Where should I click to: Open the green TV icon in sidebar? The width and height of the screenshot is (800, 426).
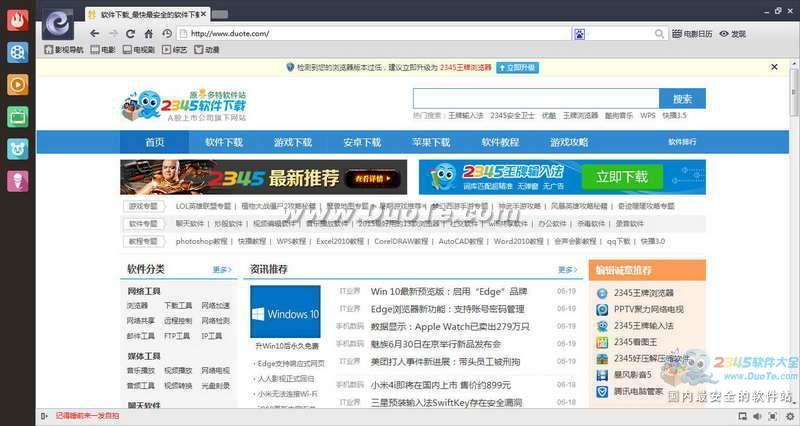click(17, 117)
